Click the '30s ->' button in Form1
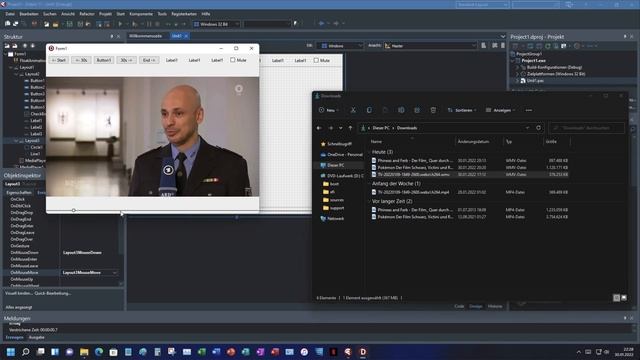640x360 pixels. tap(126, 60)
